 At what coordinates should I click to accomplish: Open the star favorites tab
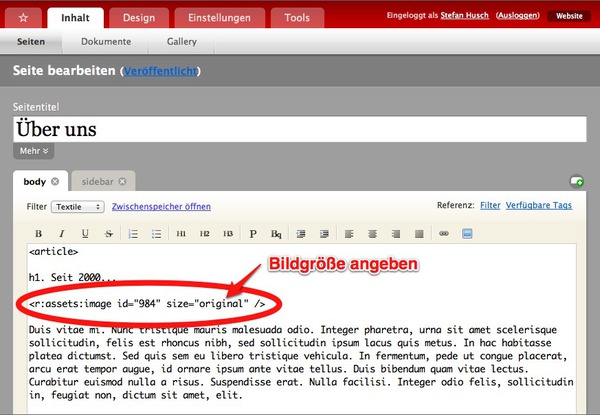point(23,18)
